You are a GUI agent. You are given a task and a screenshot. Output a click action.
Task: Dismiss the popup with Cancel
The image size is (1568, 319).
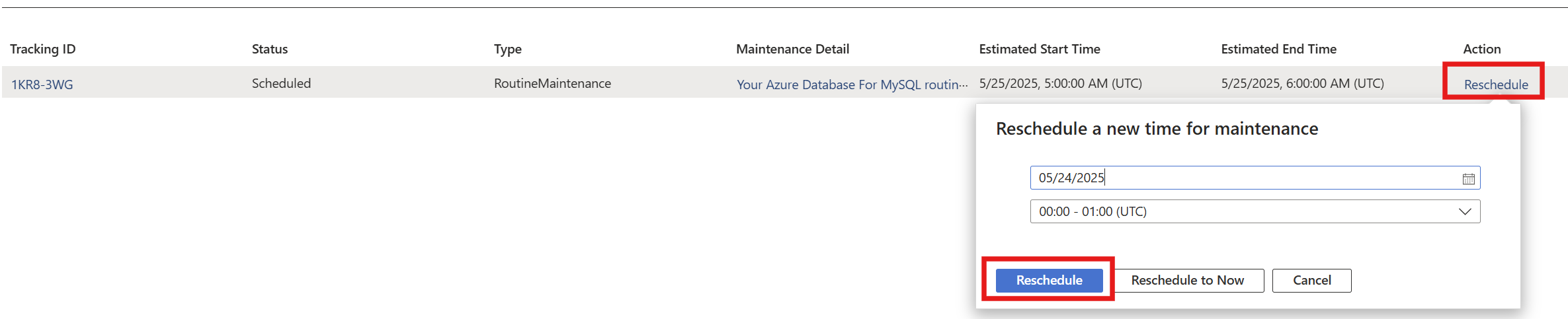pyautogui.click(x=1312, y=280)
